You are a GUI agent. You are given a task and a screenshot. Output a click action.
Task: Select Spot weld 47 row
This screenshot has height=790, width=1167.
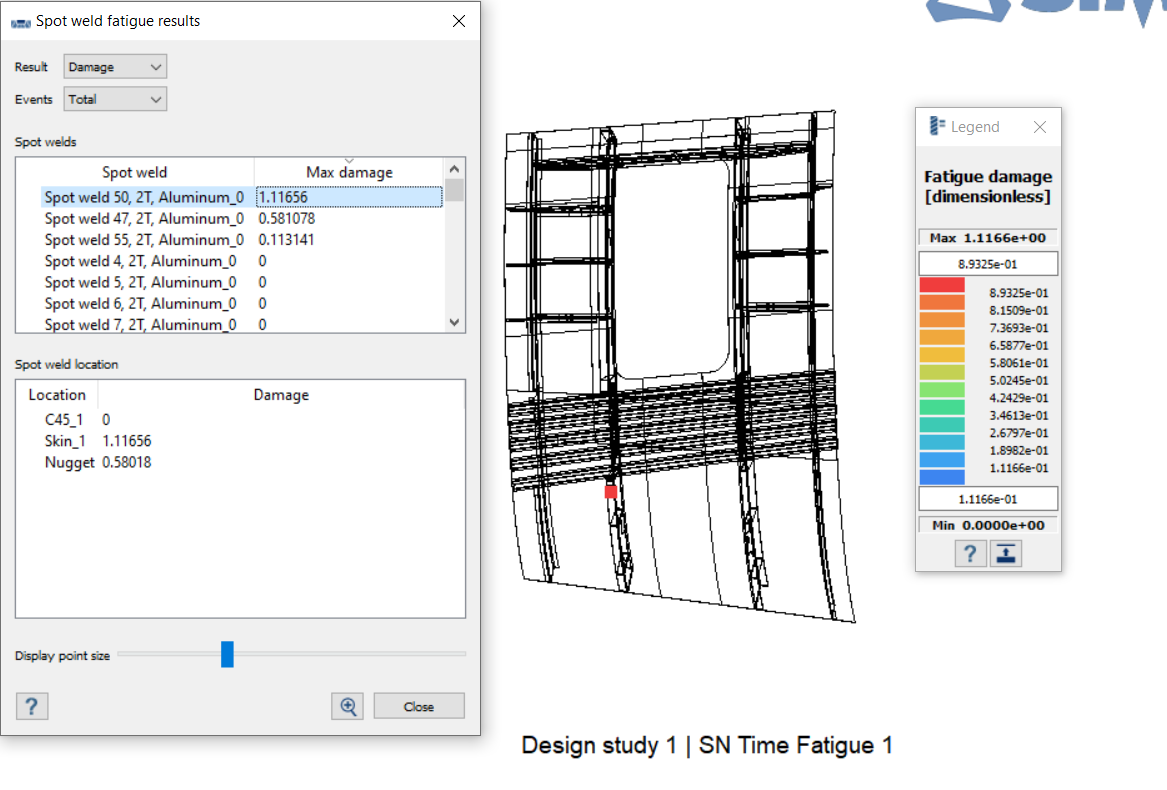[144, 218]
